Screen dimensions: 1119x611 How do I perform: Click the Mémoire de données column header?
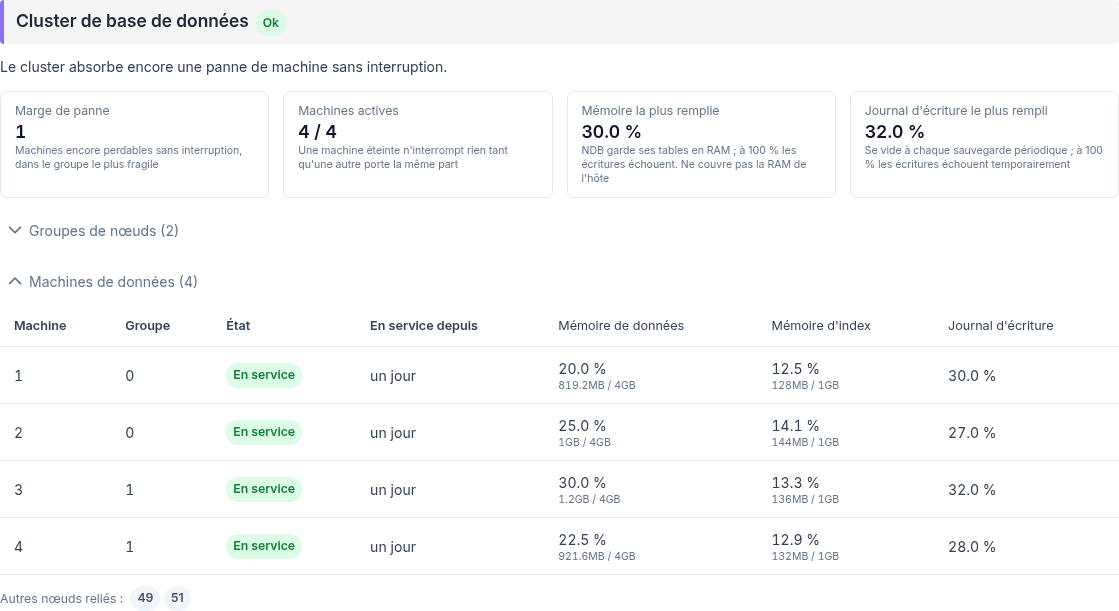(621, 325)
